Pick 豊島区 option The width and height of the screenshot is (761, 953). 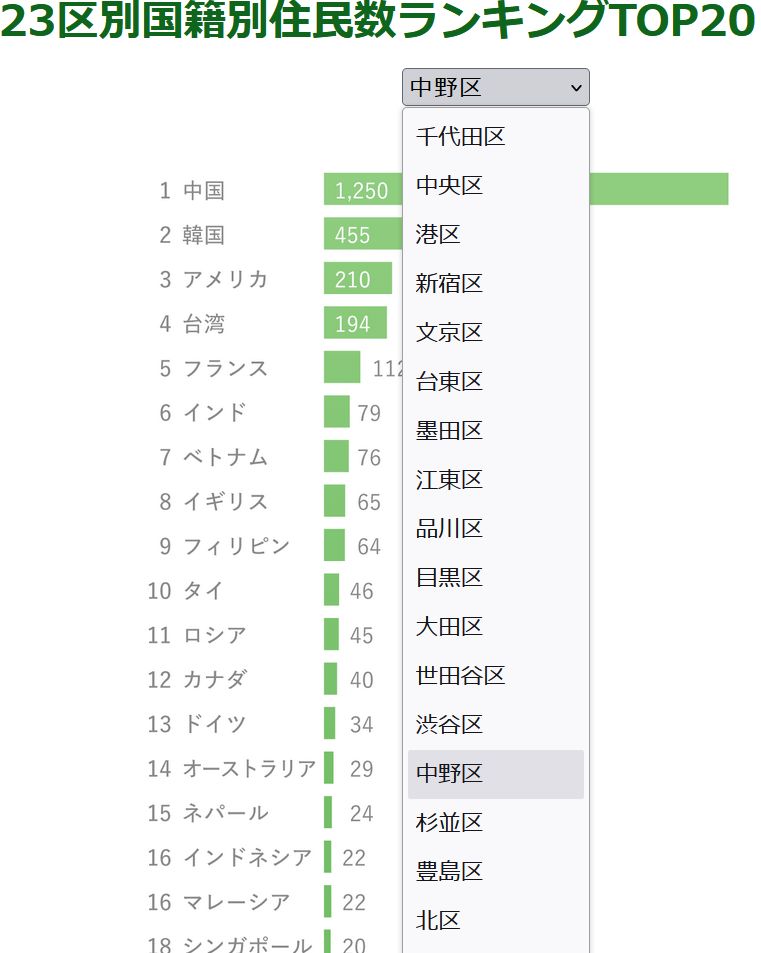click(495, 872)
